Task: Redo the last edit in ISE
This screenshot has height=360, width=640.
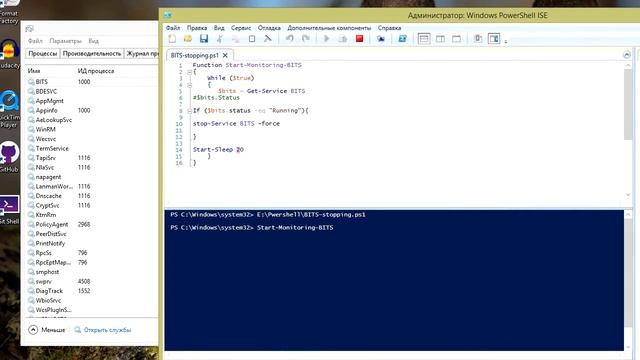Action: (306, 39)
